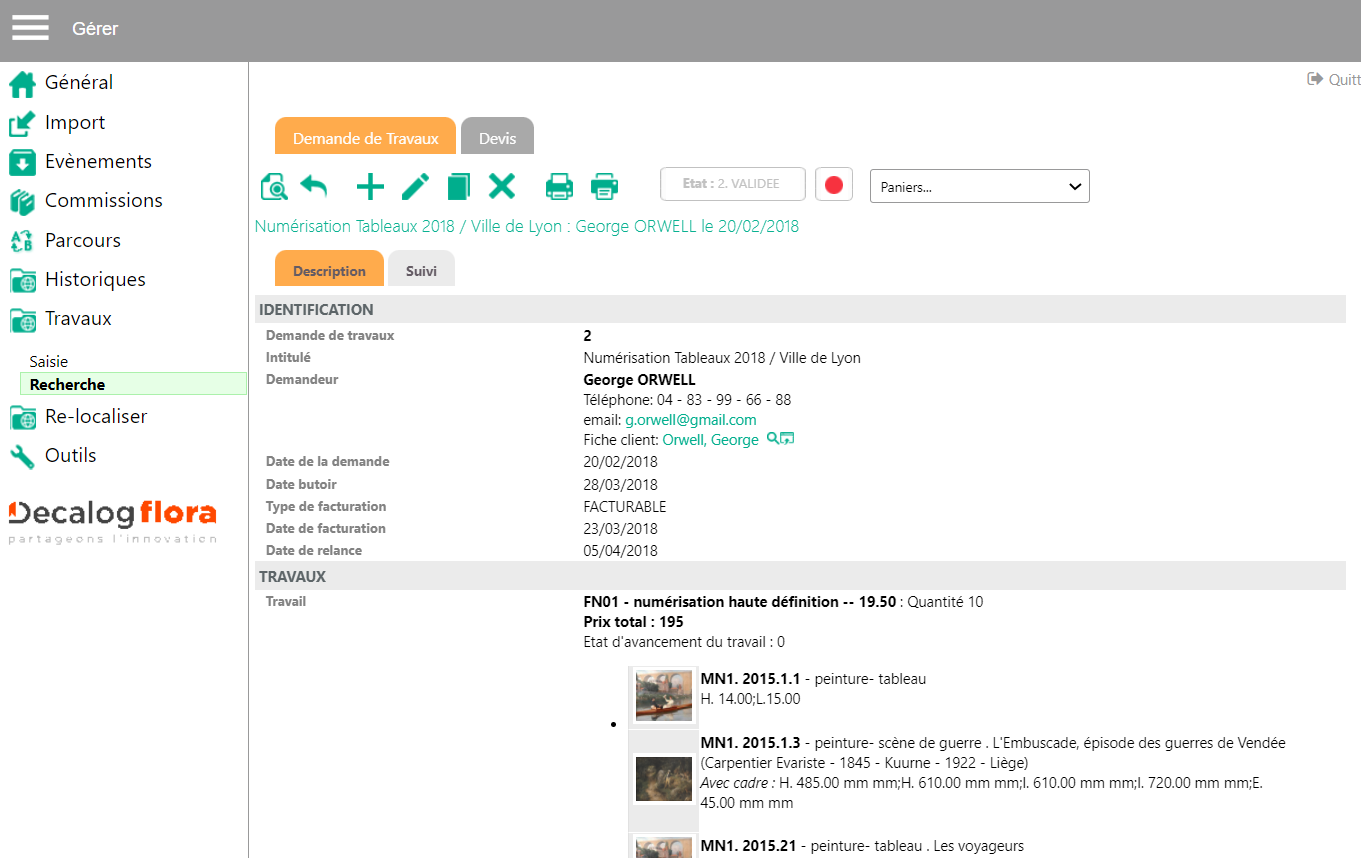Open the Paniers dropdown

coord(979,186)
